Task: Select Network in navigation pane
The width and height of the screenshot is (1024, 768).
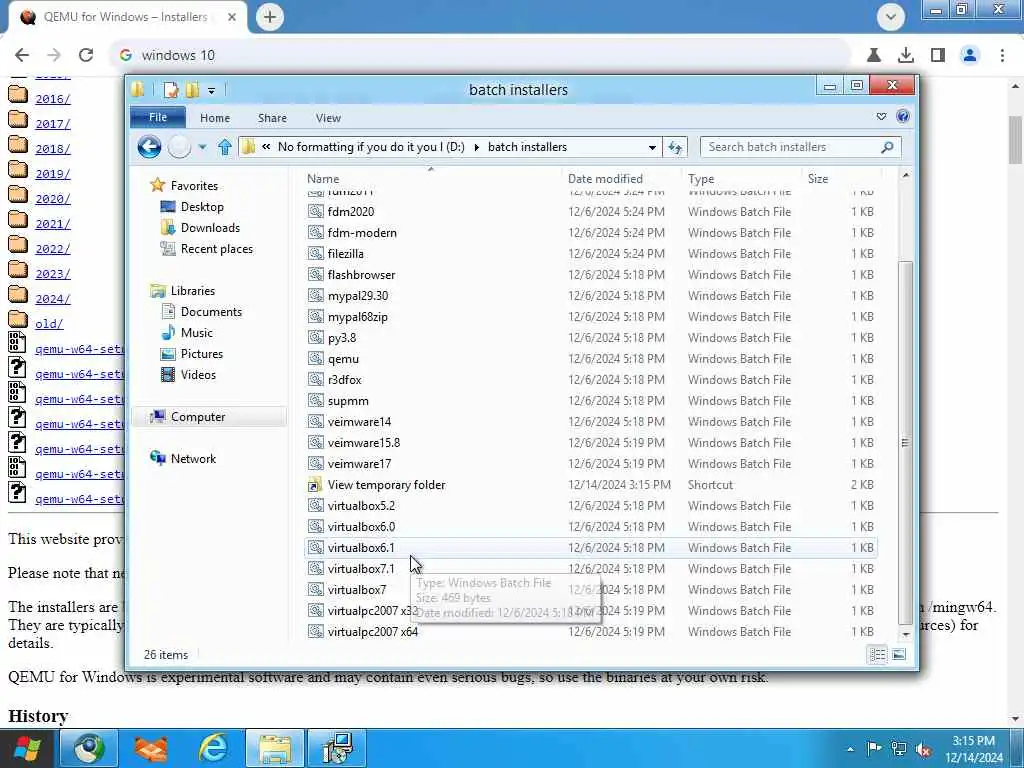Action: tap(193, 459)
